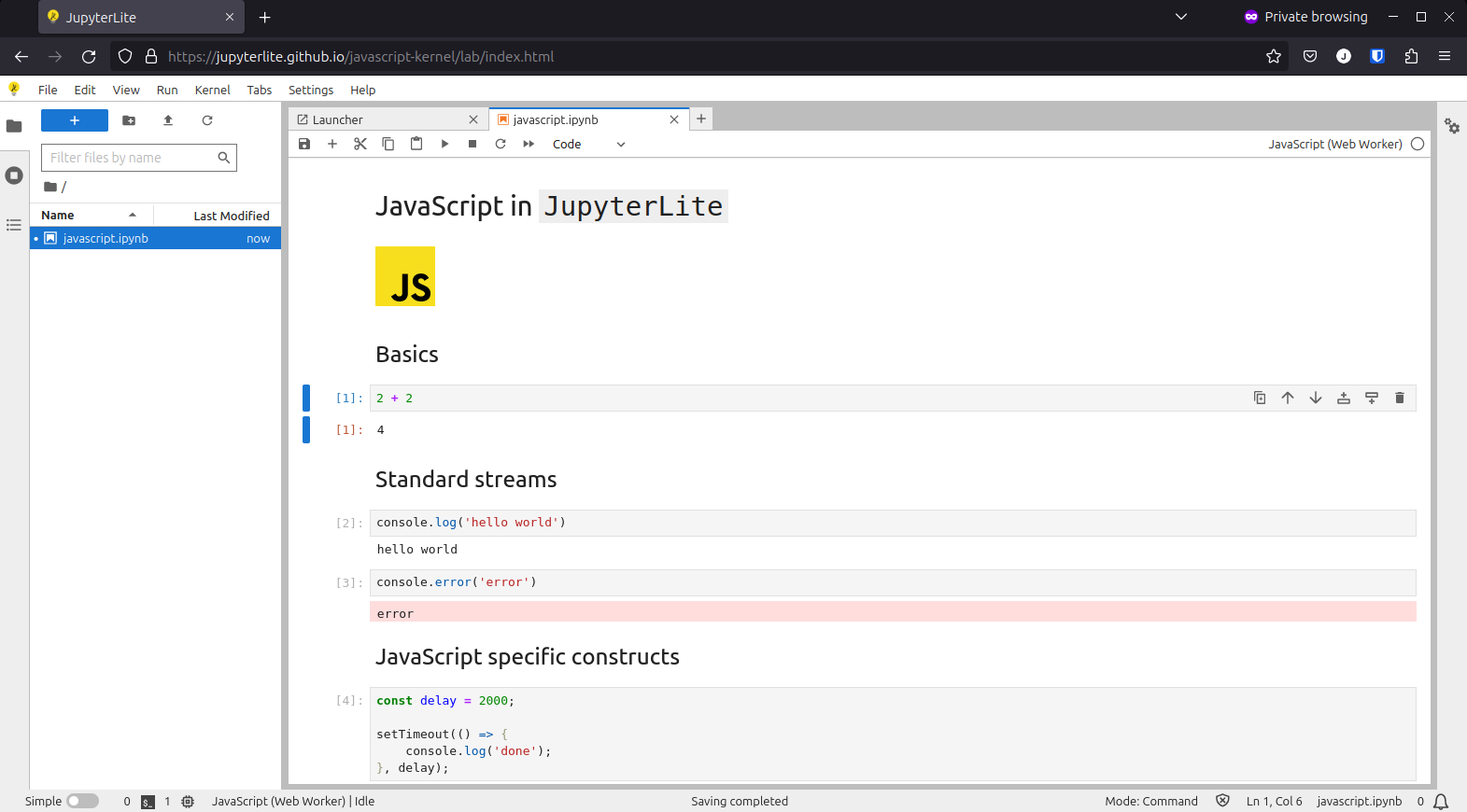The height and width of the screenshot is (812, 1467).
Task: Click JavaScript (Web Worker) | Idle status
Action: click(x=293, y=801)
